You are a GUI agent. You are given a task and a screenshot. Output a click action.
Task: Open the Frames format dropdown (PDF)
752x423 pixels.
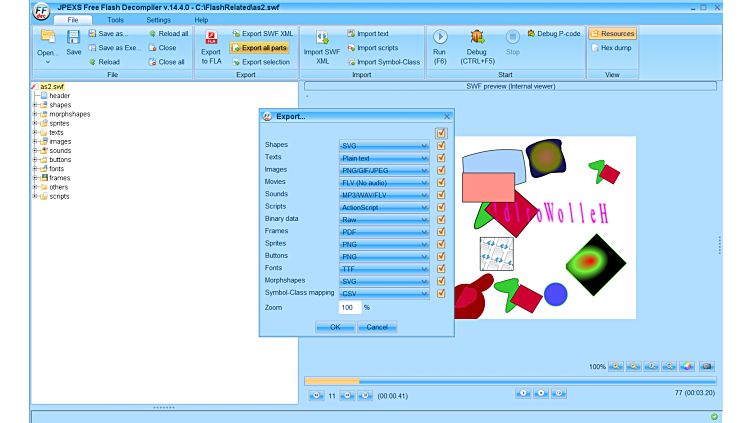pyautogui.click(x=384, y=232)
